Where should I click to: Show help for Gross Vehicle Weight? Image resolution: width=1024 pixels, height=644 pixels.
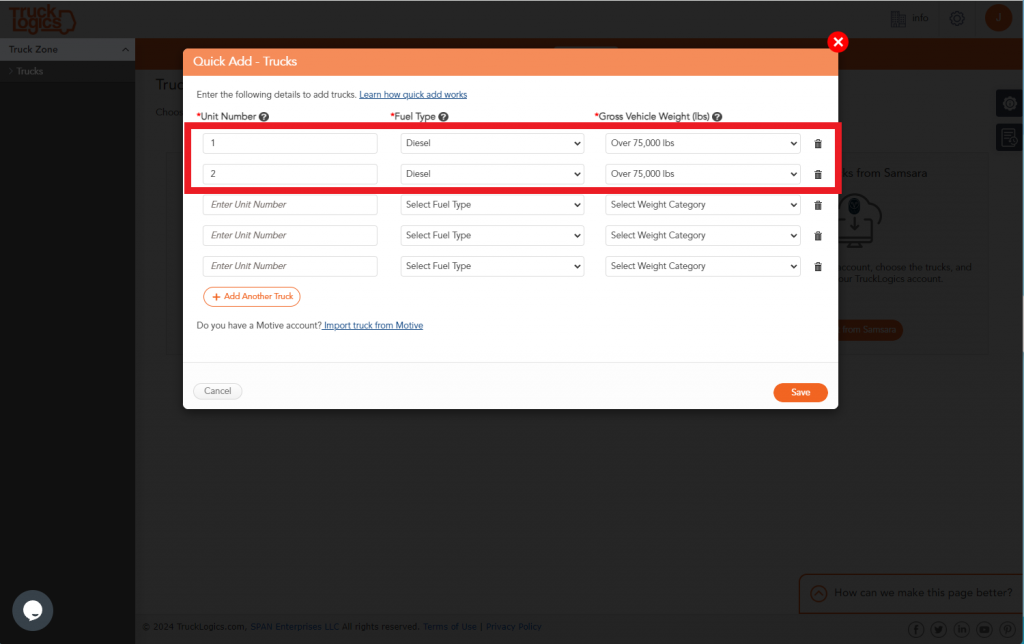tap(717, 117)
